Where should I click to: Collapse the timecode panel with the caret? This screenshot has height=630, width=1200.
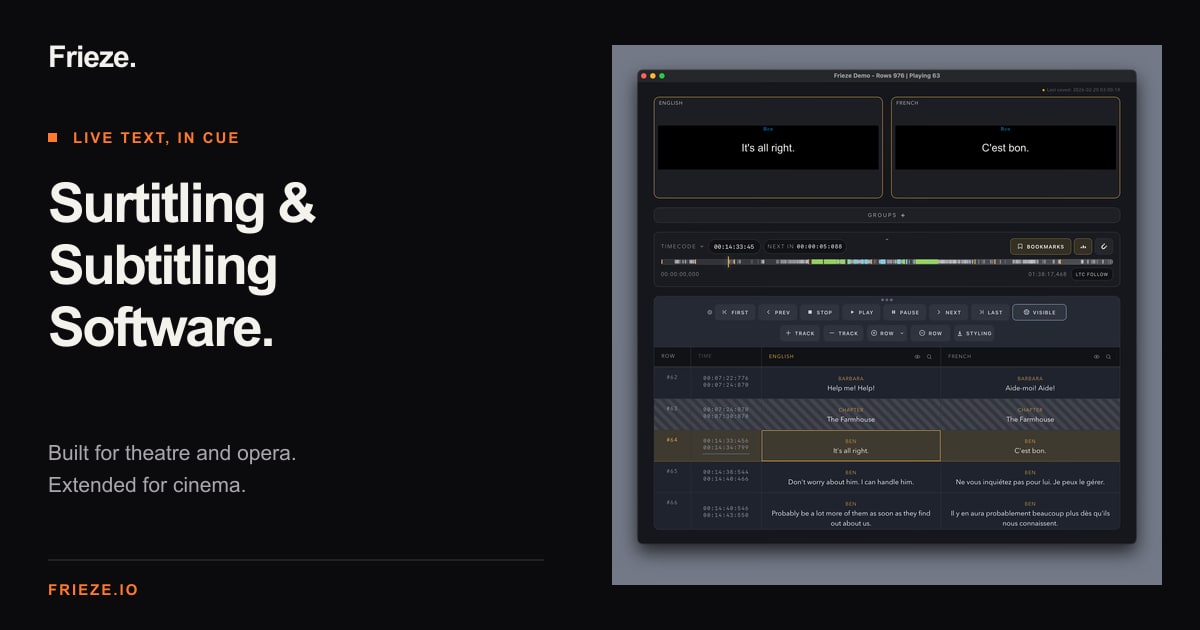coord(886,240)
